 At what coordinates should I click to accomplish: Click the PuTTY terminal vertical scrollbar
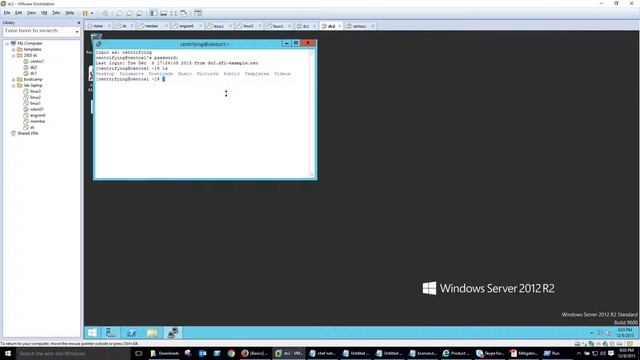(312, 114)
